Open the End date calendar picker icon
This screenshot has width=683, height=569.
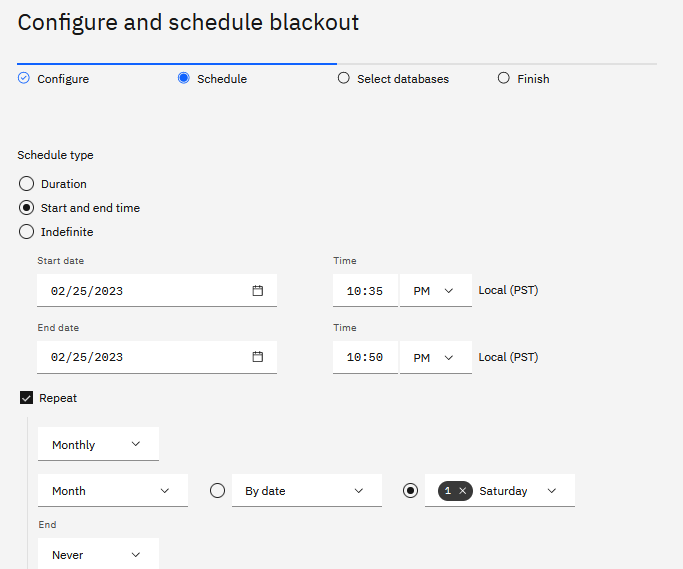click(257, 357)
